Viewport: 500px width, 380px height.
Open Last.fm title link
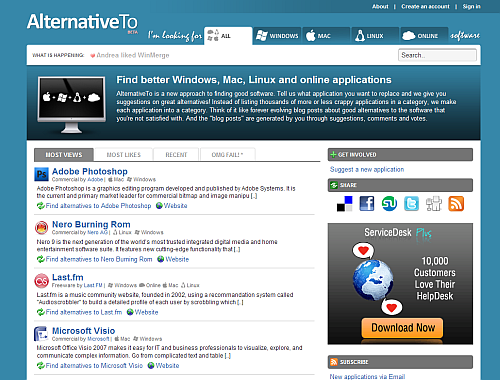68,277
